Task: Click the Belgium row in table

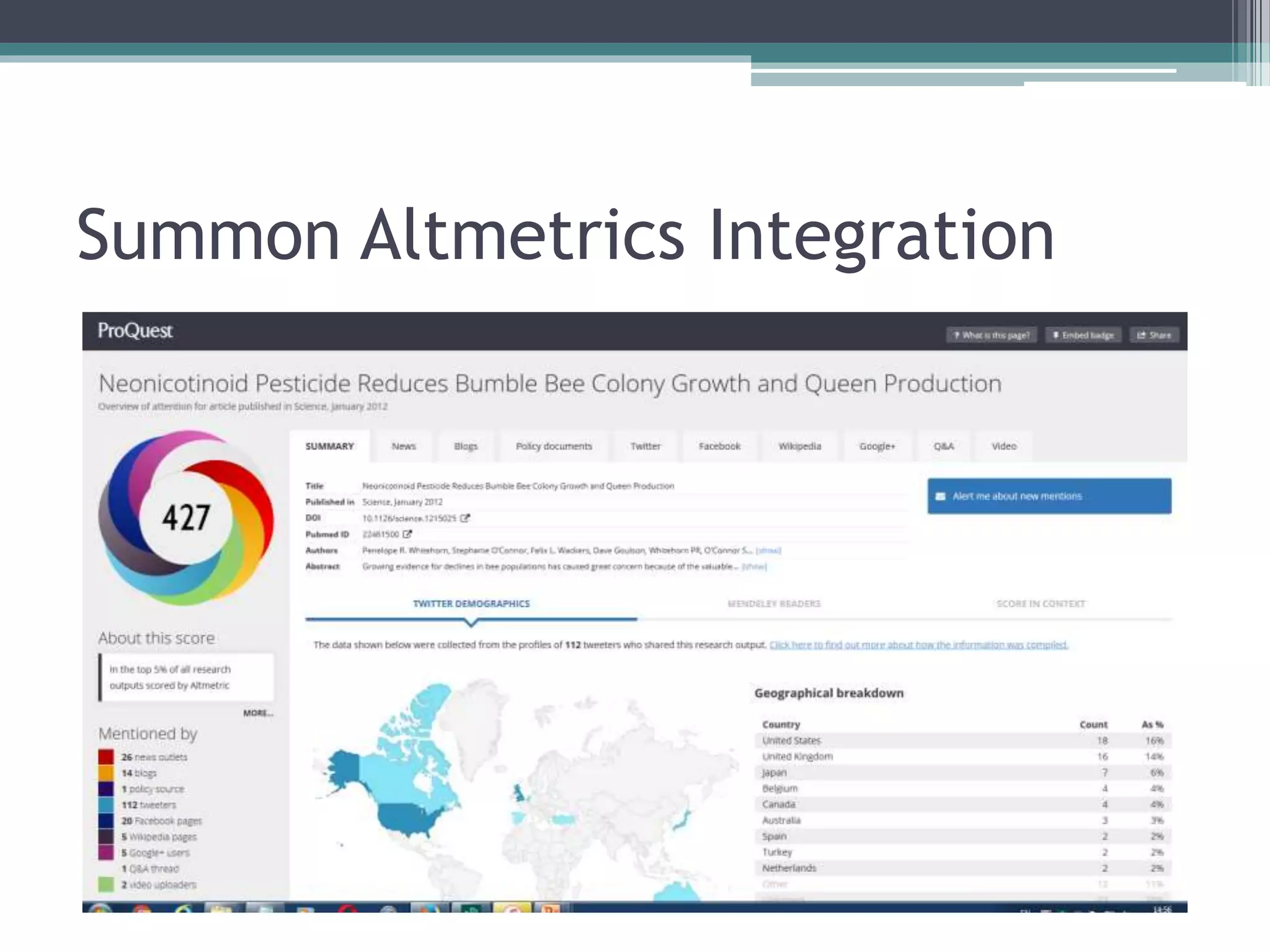Action: [x=963, y=788]
